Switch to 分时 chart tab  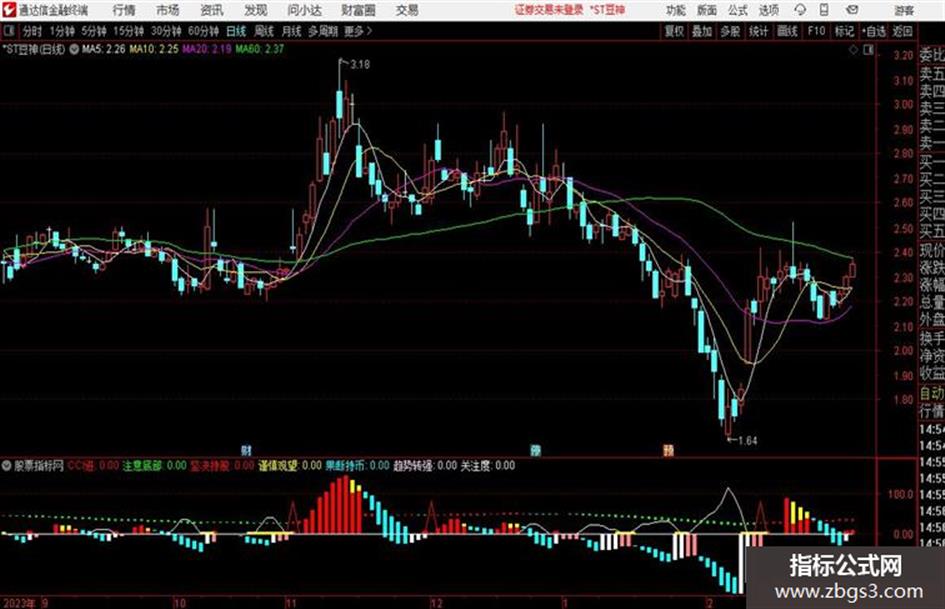pyautogui.click(x=32, y=31)
